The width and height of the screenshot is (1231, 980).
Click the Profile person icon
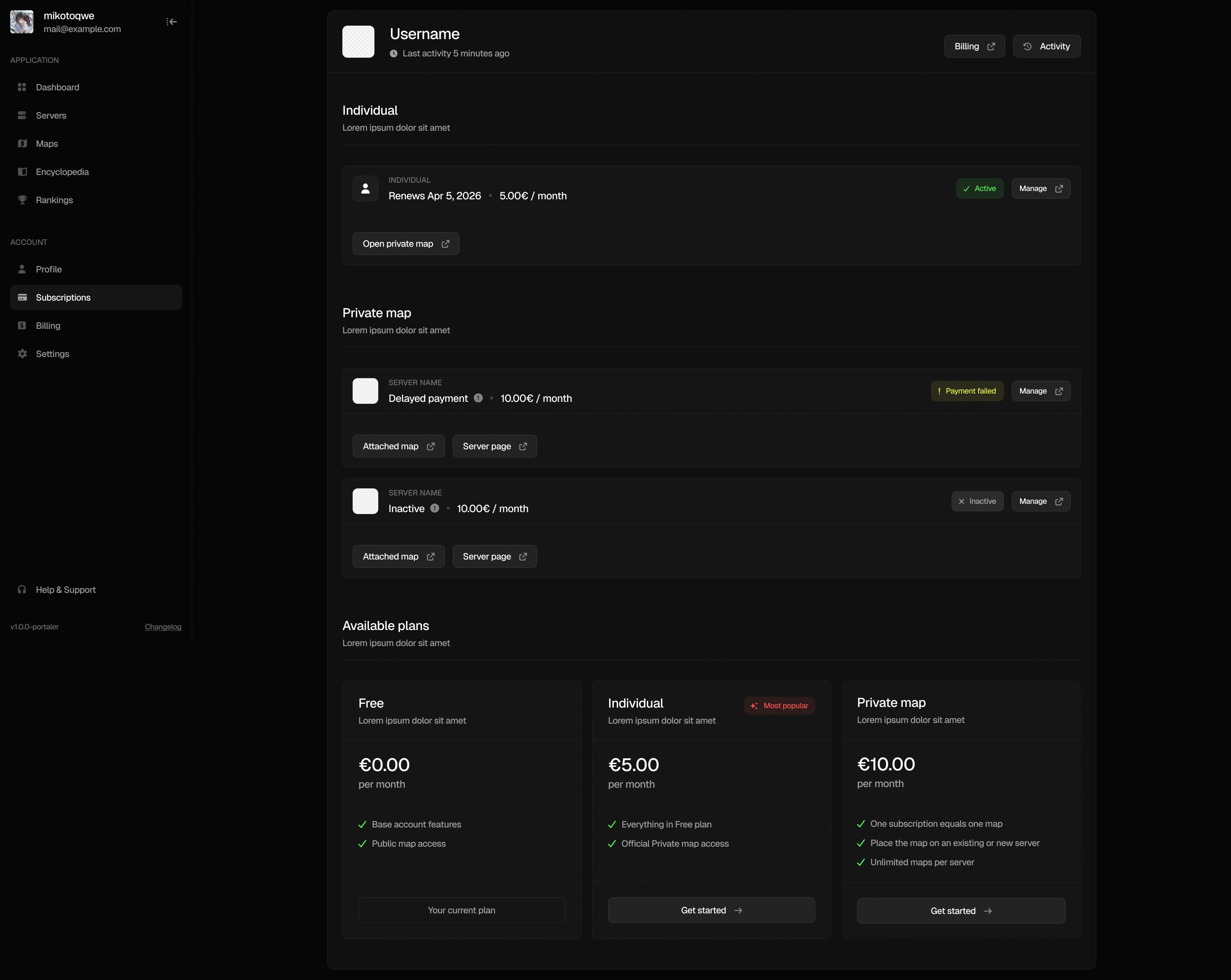coord(22,269)
